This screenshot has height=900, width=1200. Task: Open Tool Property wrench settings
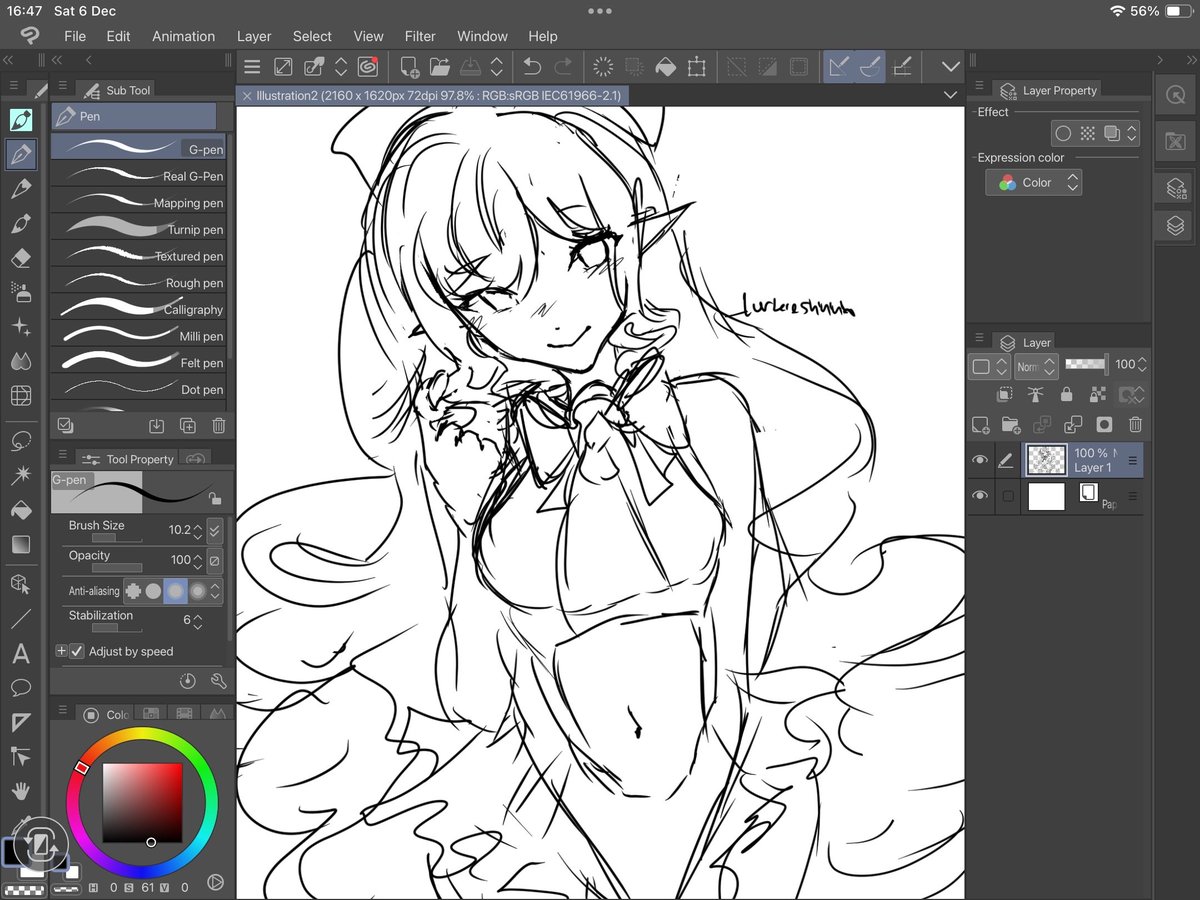[218, 681]
